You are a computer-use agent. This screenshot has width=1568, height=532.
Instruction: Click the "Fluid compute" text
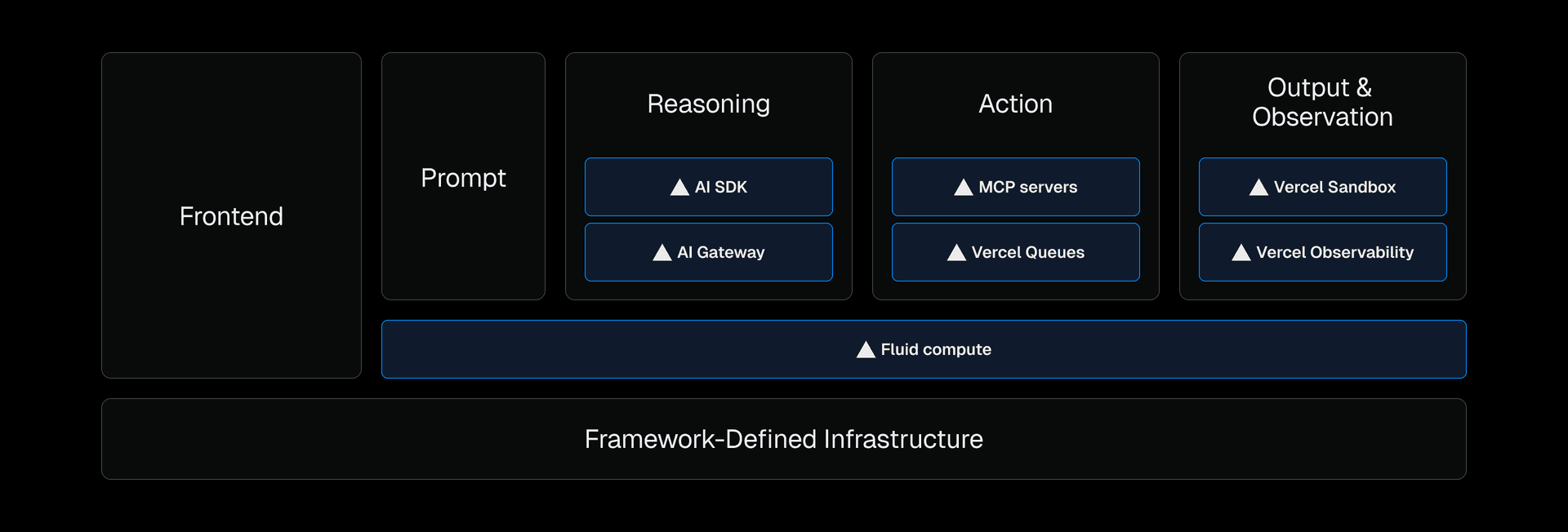point(936,349)
